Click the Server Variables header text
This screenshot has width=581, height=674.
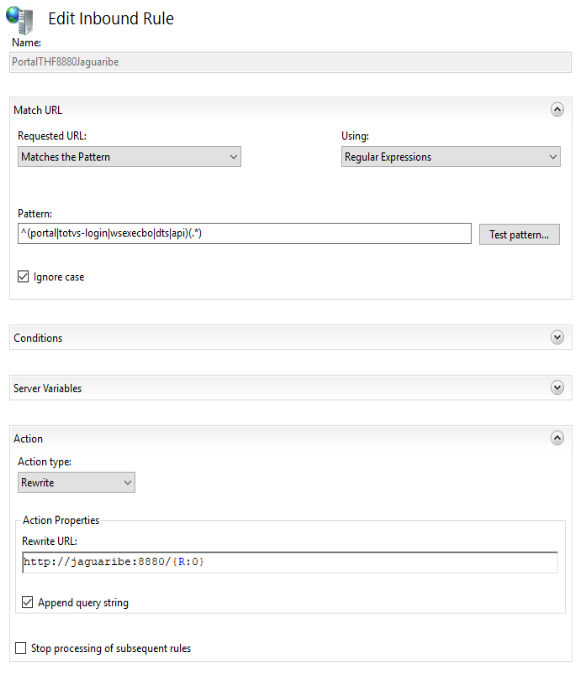(x=47, y=389)
